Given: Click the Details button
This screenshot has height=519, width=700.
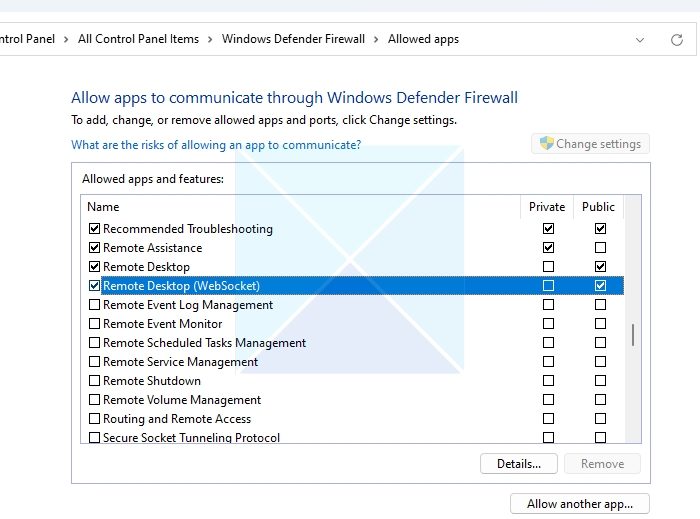Looking at the screenshot, I should tap(519, 464).
